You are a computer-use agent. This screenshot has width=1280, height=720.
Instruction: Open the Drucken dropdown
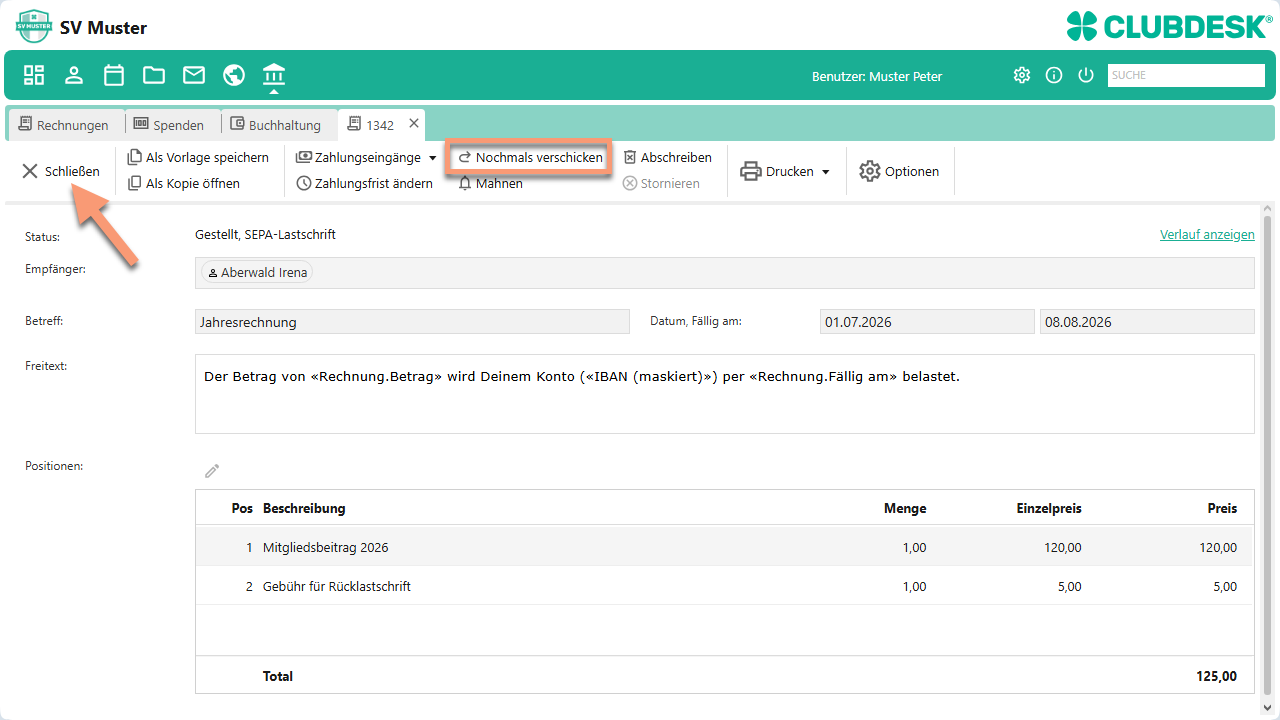pyautogui.click(x=785, y=171)
